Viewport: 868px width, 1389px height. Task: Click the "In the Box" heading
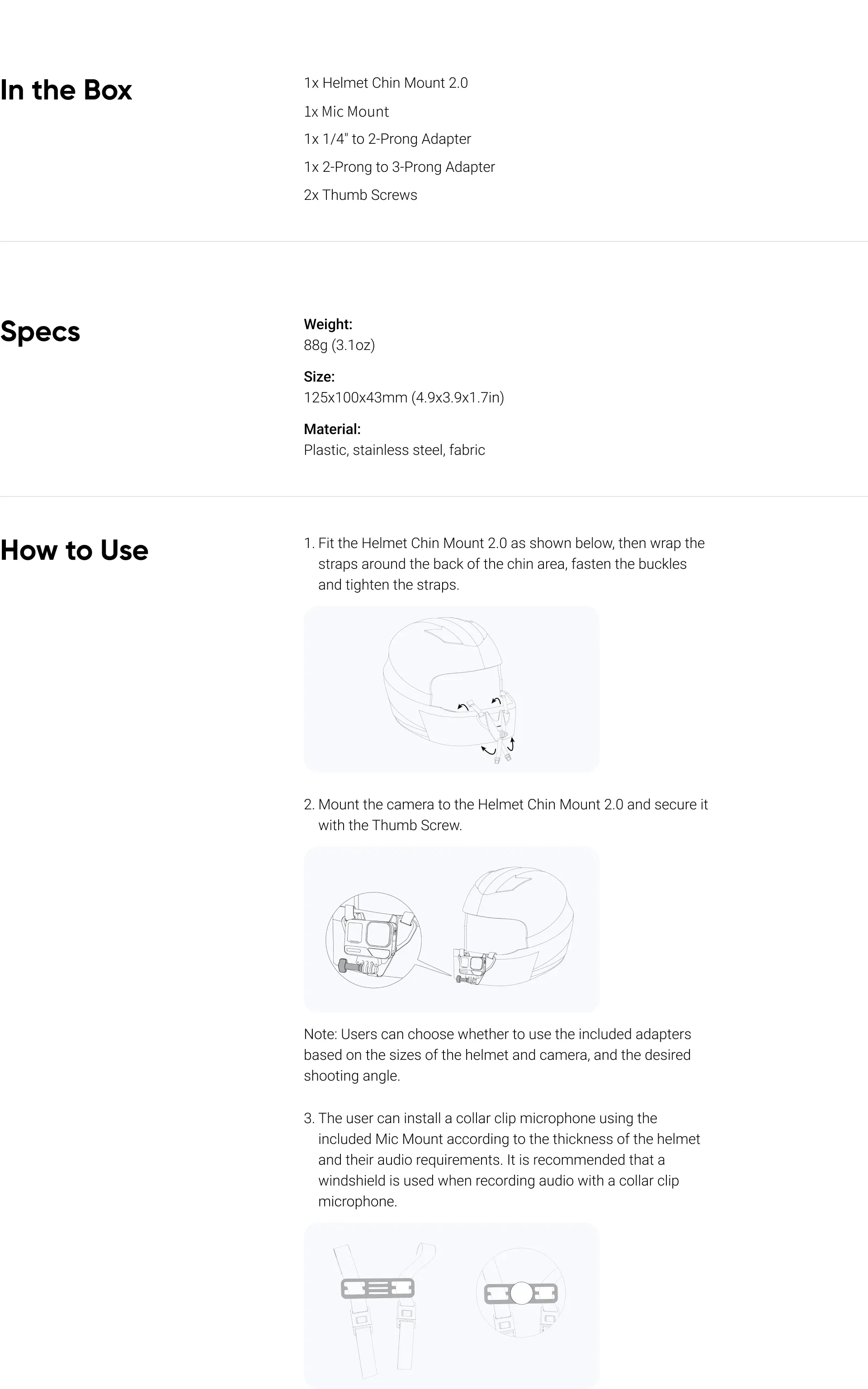66,90
